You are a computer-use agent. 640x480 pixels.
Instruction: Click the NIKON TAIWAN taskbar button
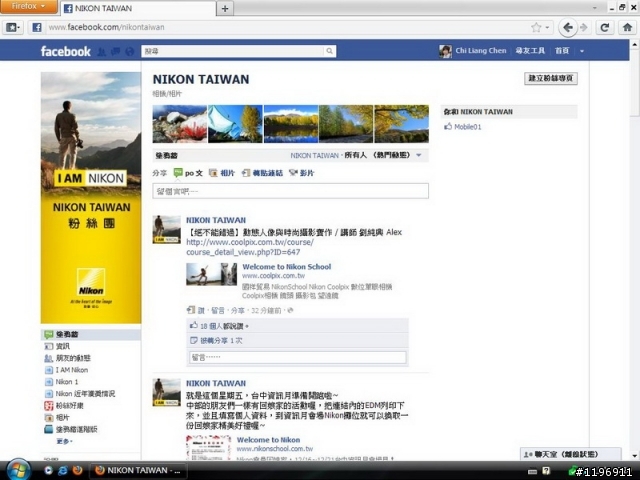coord(138,471)
